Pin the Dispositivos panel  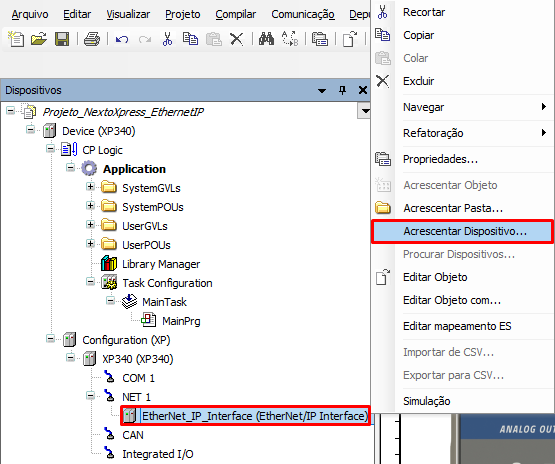coord(342,90)
